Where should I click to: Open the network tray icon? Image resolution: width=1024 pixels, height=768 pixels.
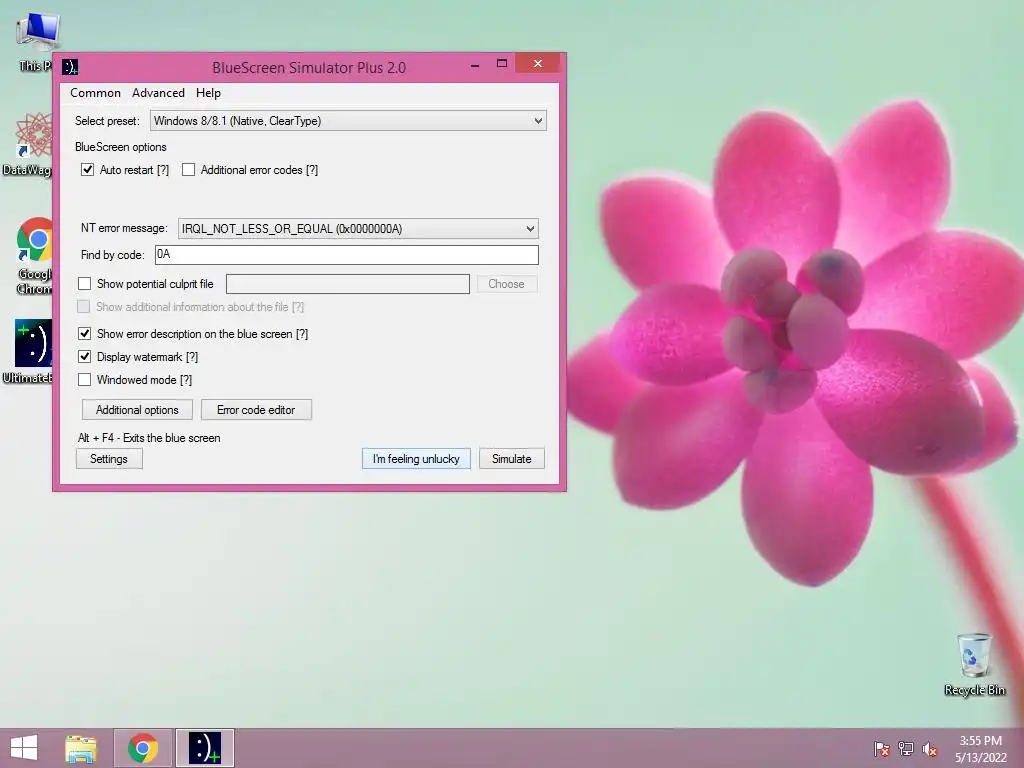[x=906, y=749]
